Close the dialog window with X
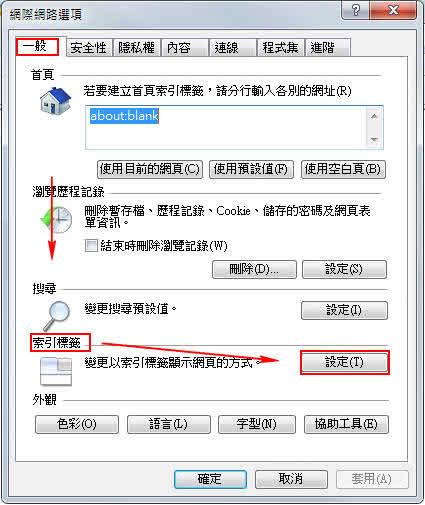425x505 pixels. point(393,10)
